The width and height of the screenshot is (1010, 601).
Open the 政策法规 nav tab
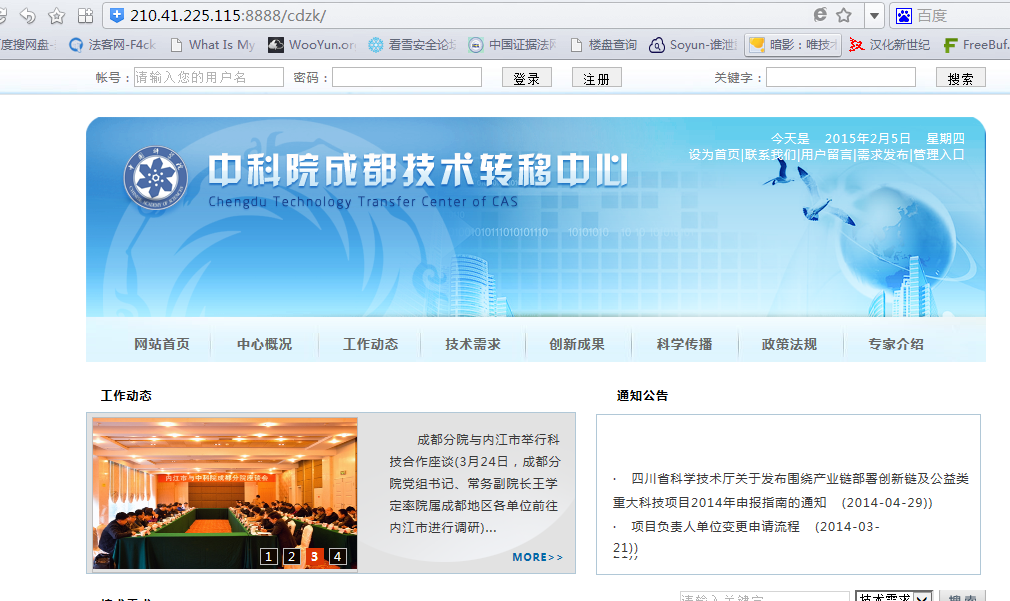click(789, 344)
